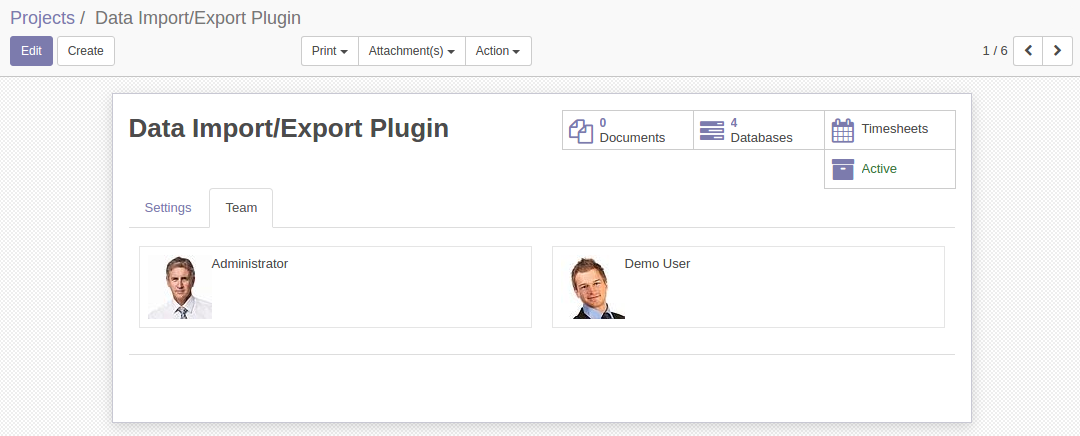Select the Team tab
The height and width of the screenshot is (436, 1080).
[241, 208]
